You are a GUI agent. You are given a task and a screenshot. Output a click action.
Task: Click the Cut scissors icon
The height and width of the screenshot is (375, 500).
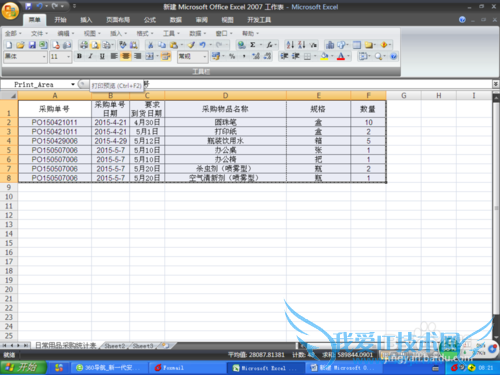pos(151,45)
